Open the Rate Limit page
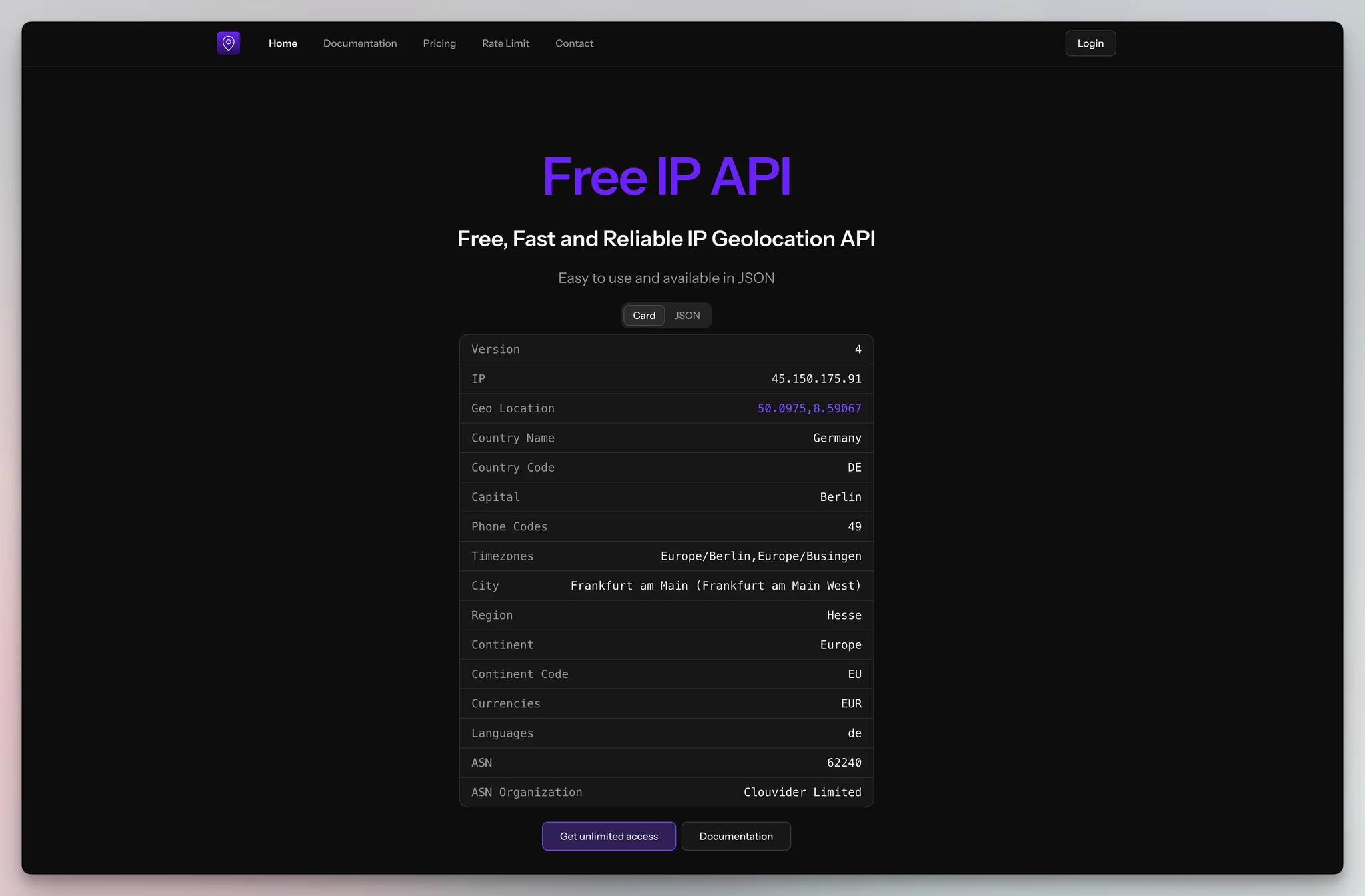Screen dimensions: 1365x896 pyautogui.click(x=505, y=43)
